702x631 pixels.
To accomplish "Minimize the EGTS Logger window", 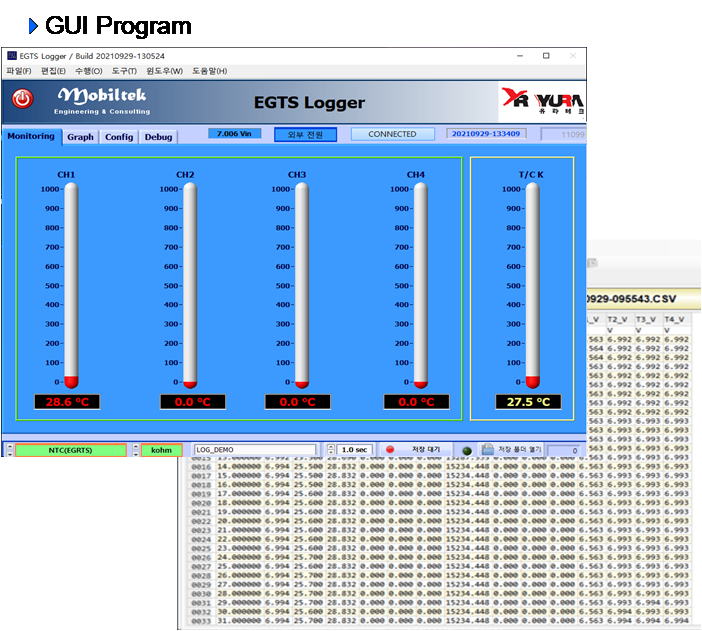I will 520,56.
